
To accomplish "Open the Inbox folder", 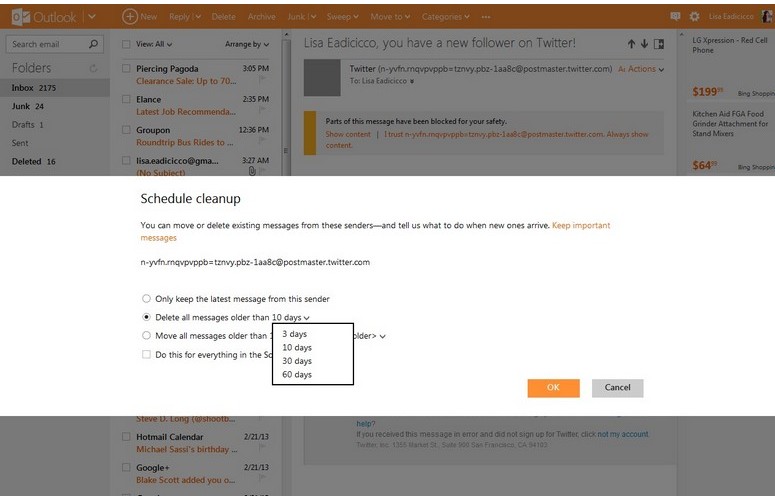I will pyautogui.click(x=55, y=87).
